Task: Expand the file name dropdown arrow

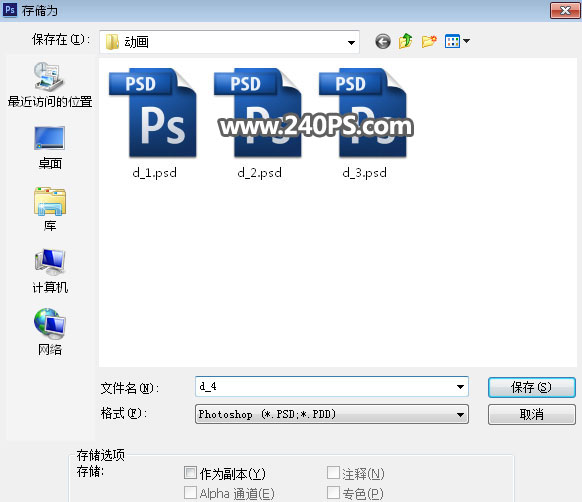Action: 460,387
